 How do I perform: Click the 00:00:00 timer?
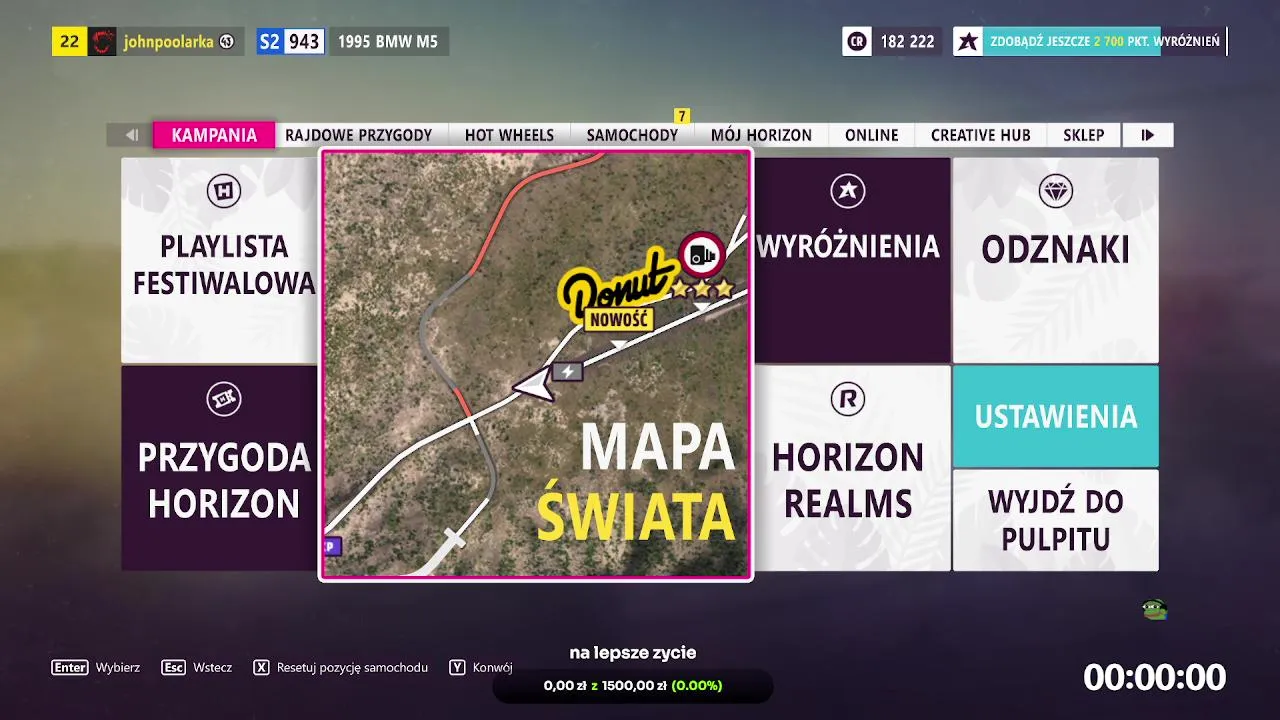[1154, 677]
